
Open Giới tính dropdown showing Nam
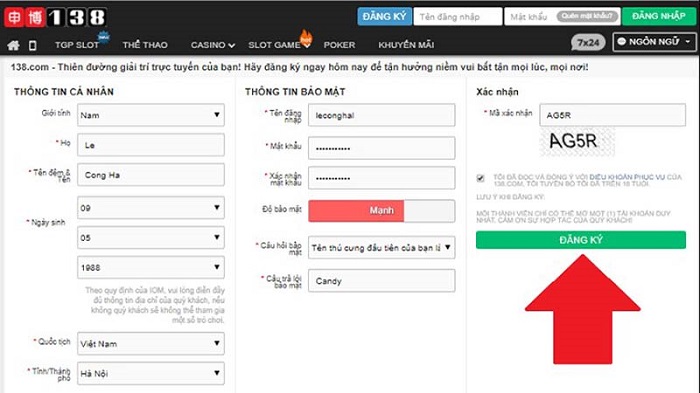(151, 115)
